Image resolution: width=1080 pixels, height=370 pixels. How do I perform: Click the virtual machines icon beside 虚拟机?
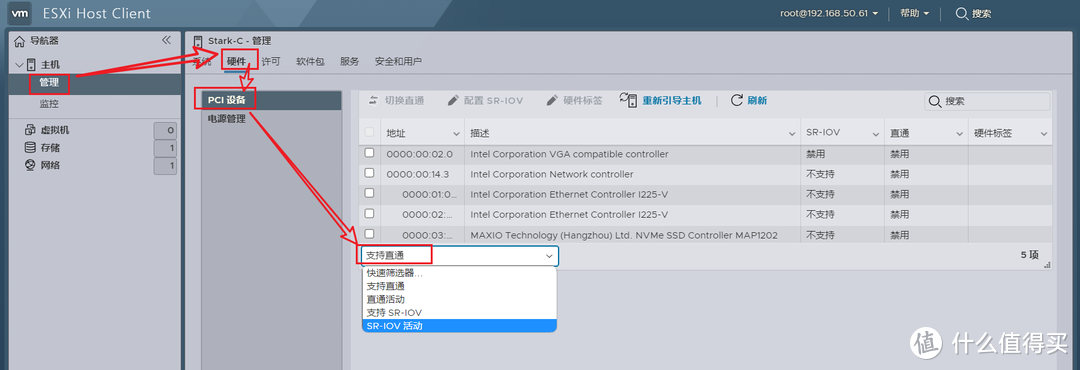(x=30, y=130)
